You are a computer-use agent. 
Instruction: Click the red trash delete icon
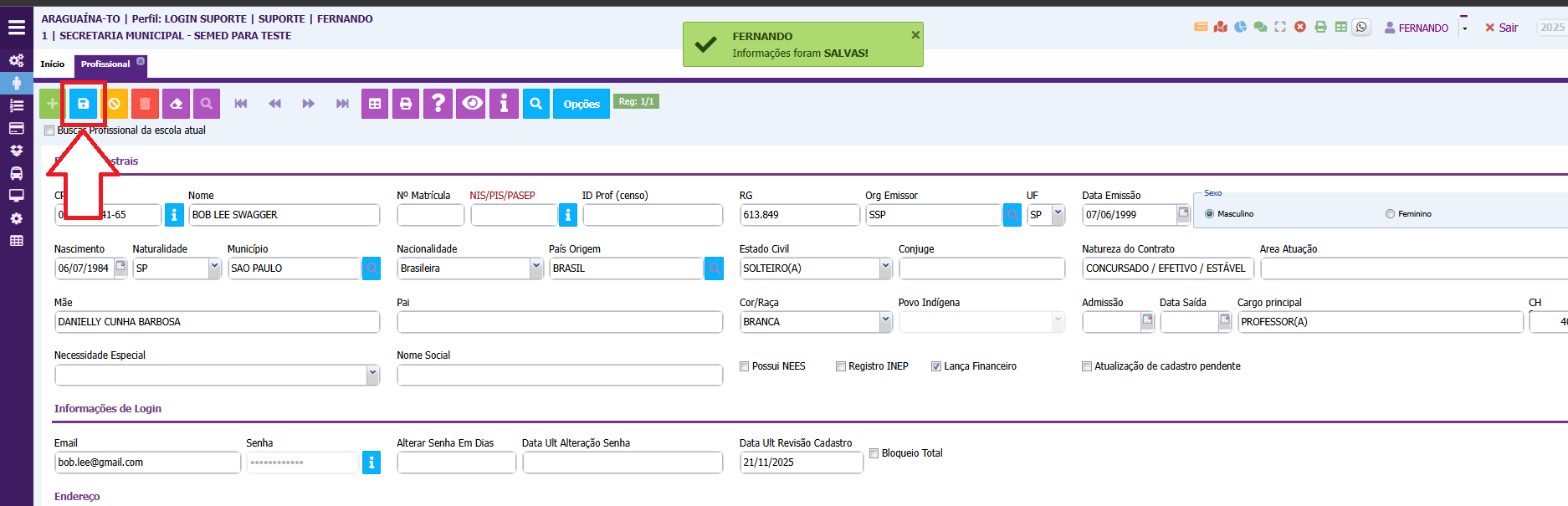pos(145,104)
